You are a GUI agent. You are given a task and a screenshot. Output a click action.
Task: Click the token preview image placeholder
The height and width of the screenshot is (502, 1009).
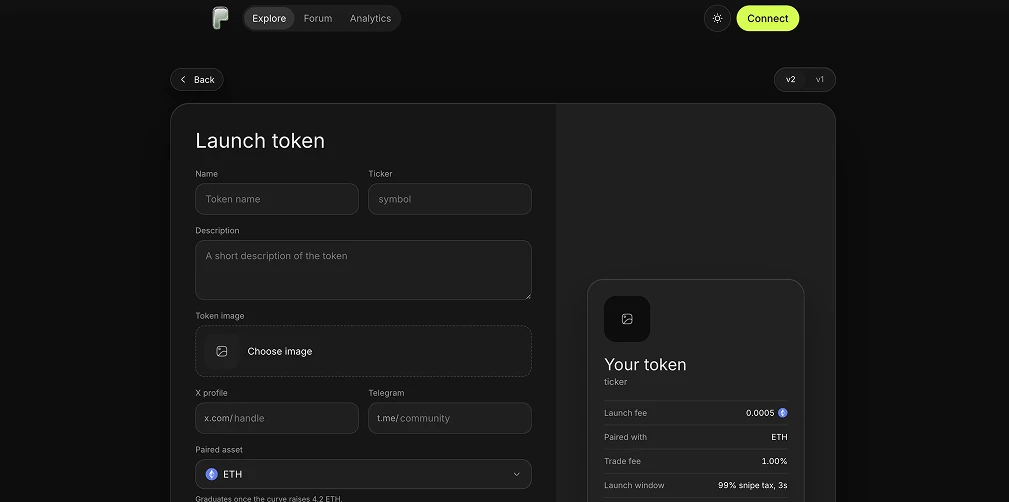coord(627,319)
